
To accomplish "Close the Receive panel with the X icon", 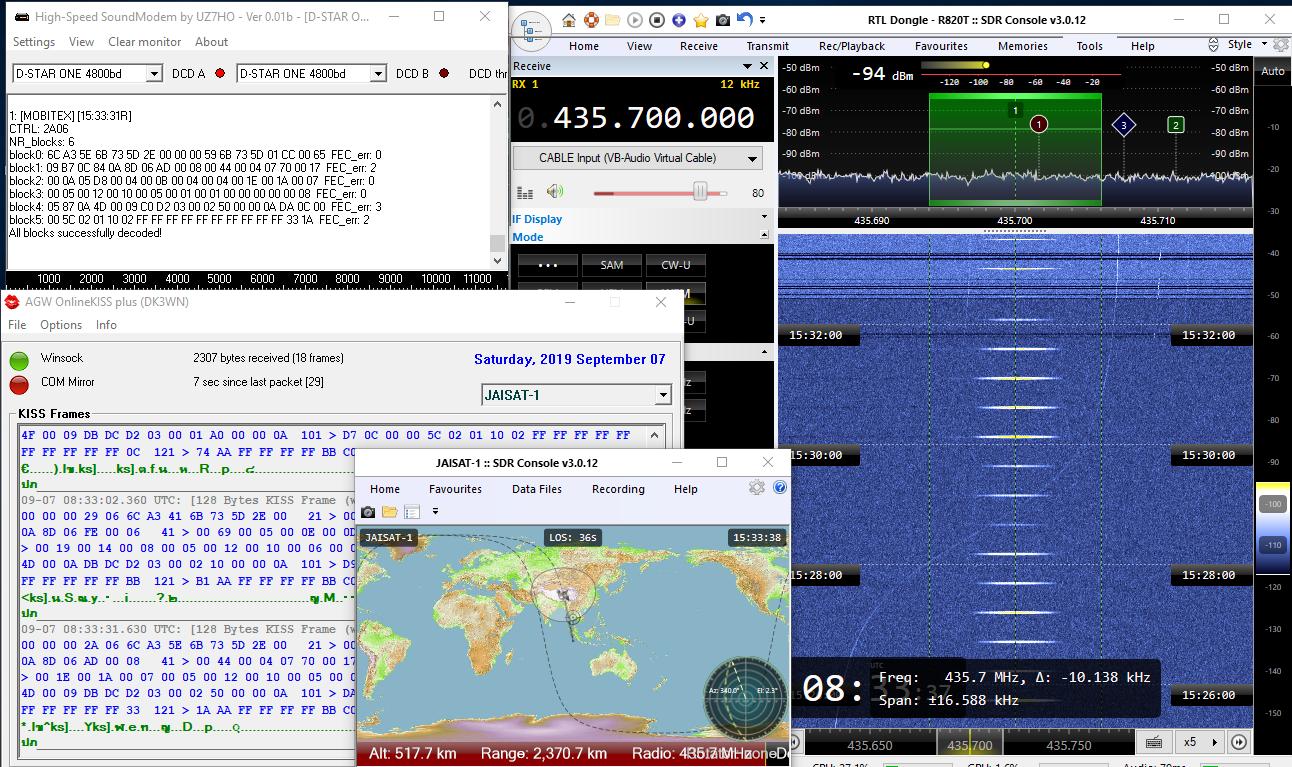I will [x=765, y=66].
